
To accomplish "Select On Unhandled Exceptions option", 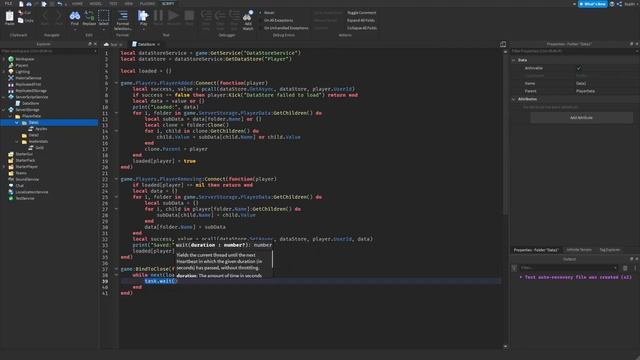I will click(284, 28).
